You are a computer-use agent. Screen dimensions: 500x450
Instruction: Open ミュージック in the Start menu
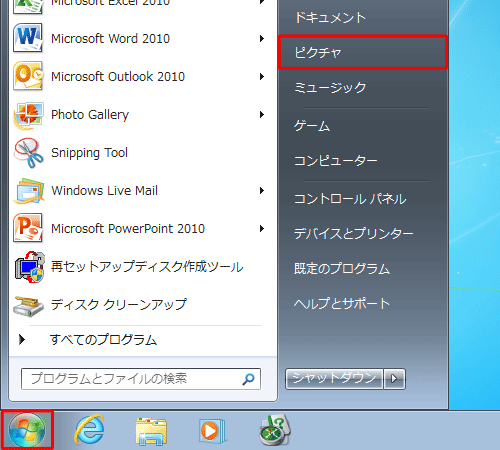330,88
